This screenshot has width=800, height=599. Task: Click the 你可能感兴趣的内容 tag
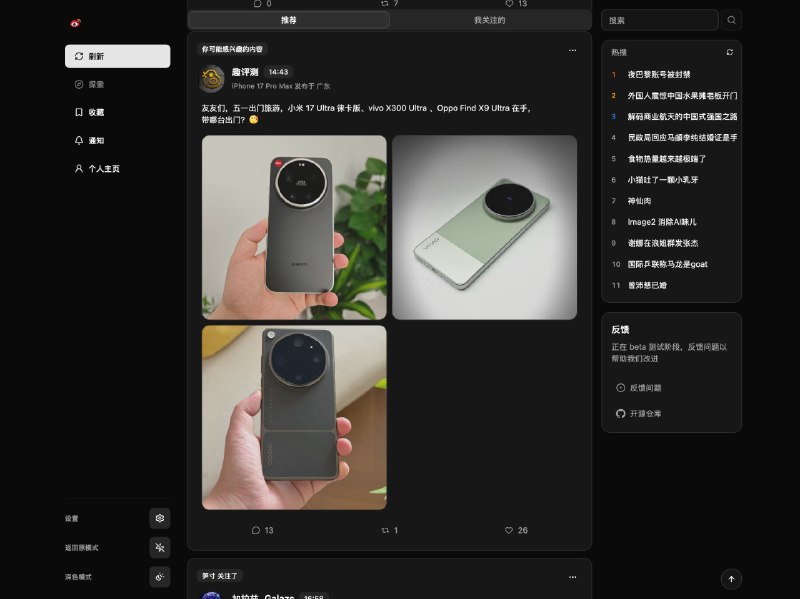point(232,49)
